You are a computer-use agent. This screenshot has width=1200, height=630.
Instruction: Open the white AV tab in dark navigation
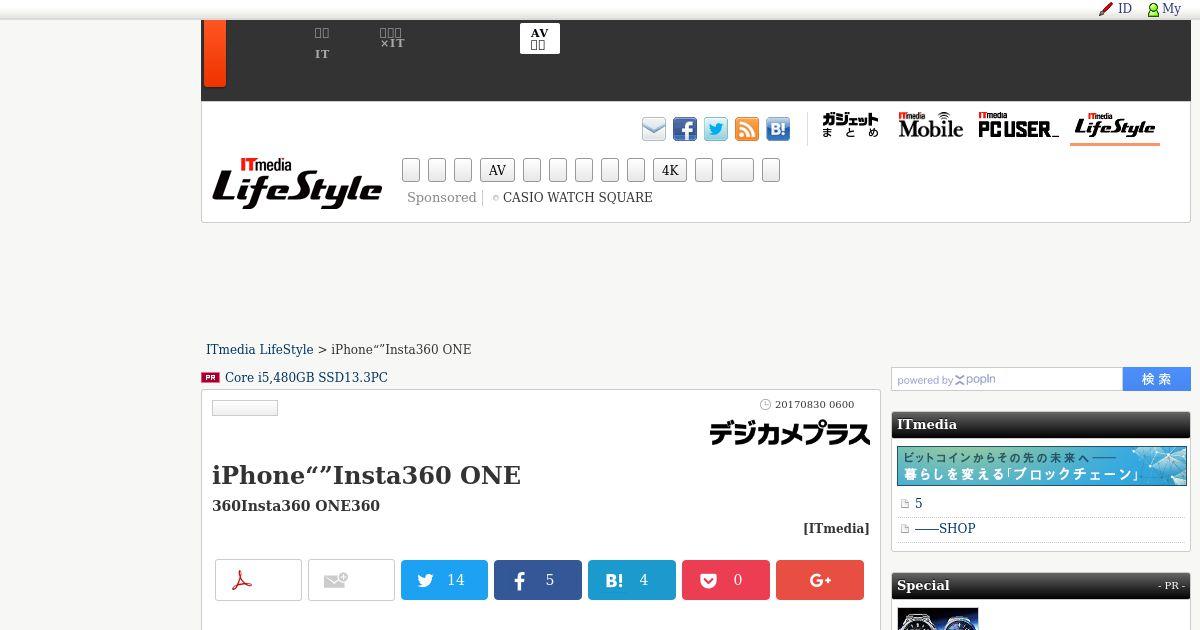539,39
